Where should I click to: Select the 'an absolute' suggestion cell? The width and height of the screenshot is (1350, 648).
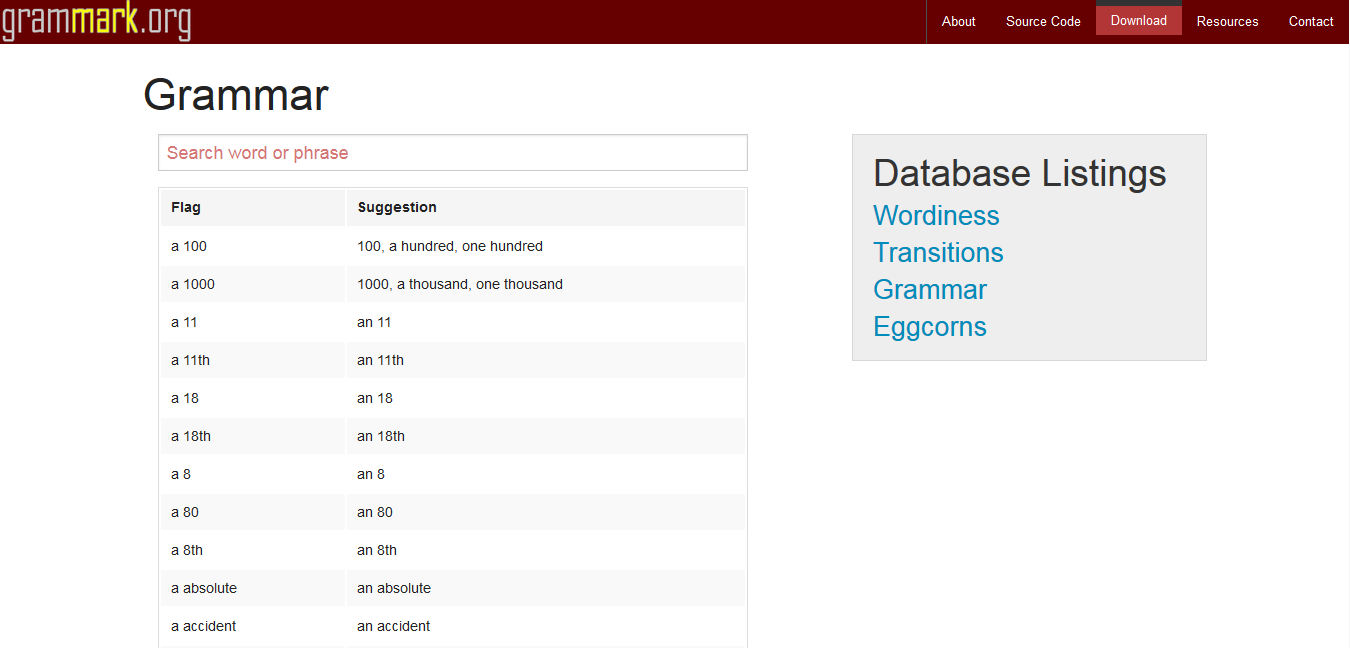pos(546,588)
